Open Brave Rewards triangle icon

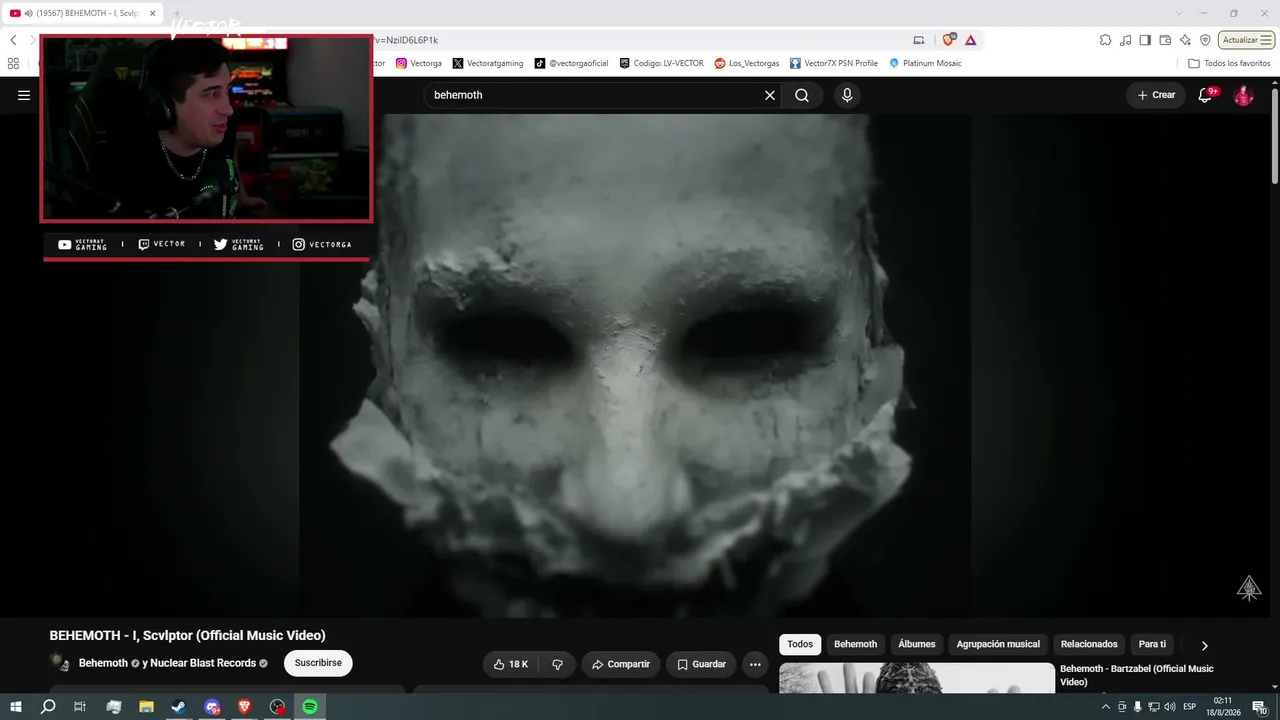pyautogui.click(x=970, y=40)
